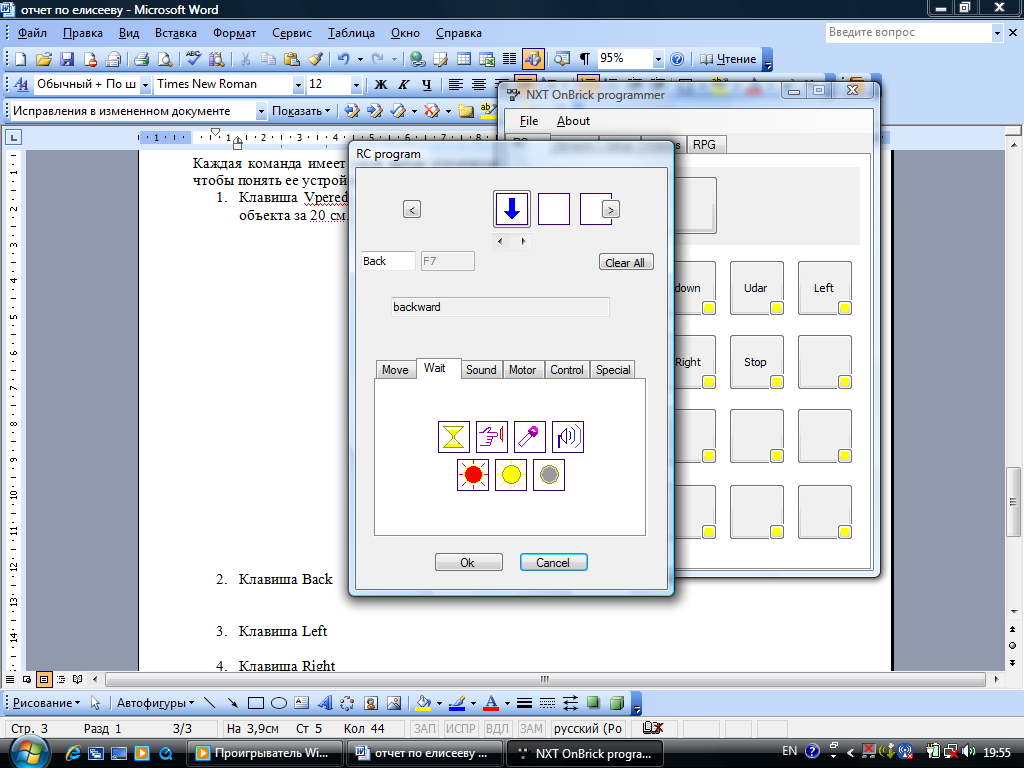
Task: Click the Print icon in Word toolbar
Action: 141,59
